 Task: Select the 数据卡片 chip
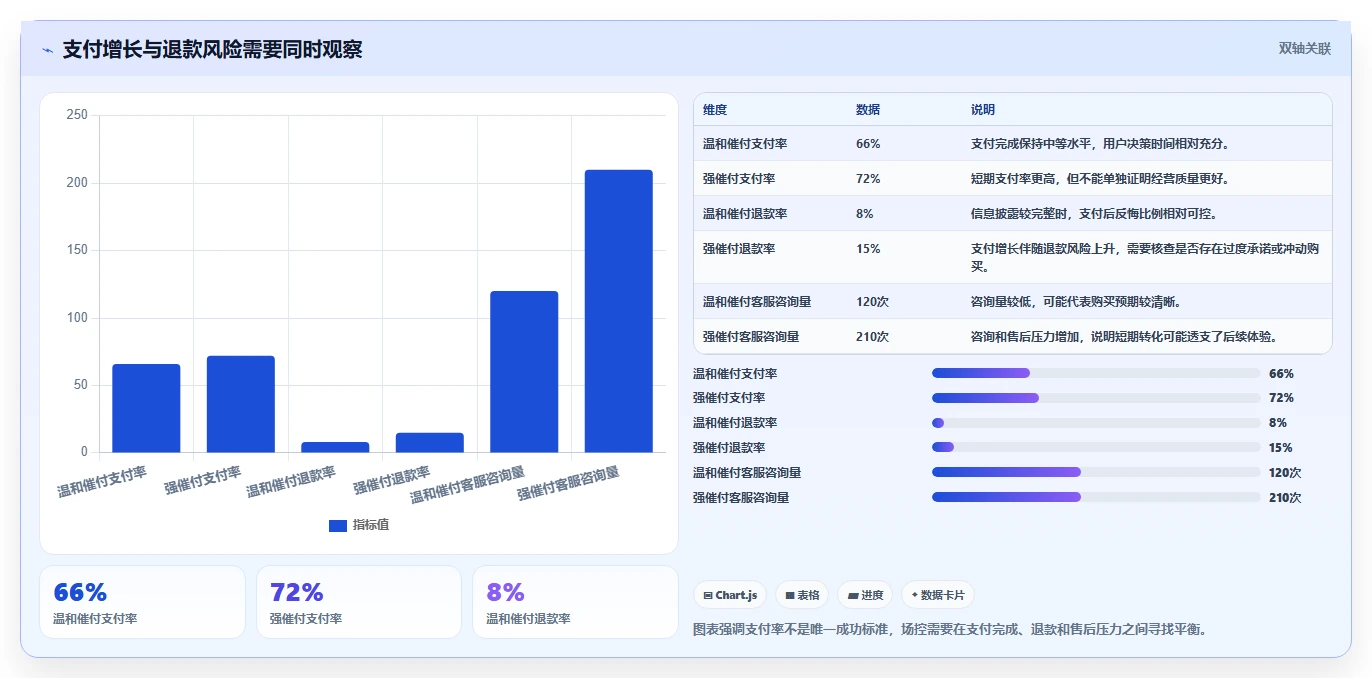(938, 595)
